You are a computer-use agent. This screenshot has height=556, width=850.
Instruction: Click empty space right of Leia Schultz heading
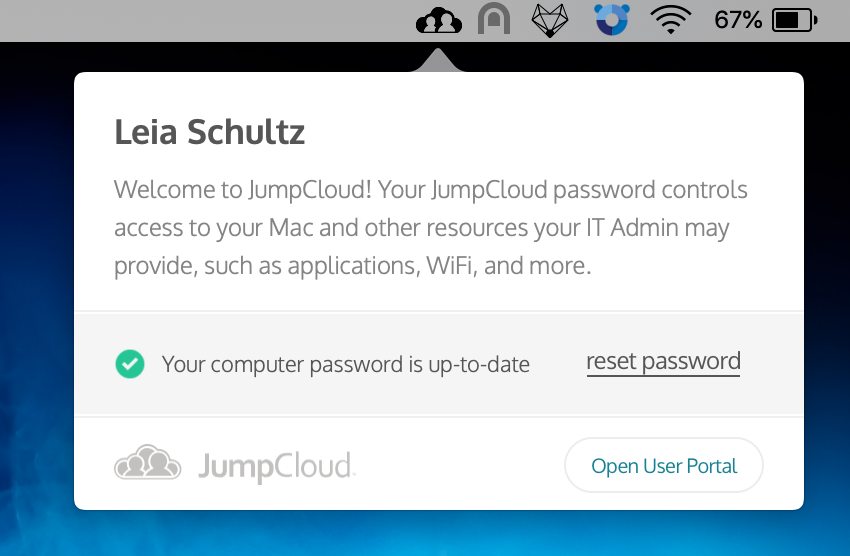click(x=550, y=131)
